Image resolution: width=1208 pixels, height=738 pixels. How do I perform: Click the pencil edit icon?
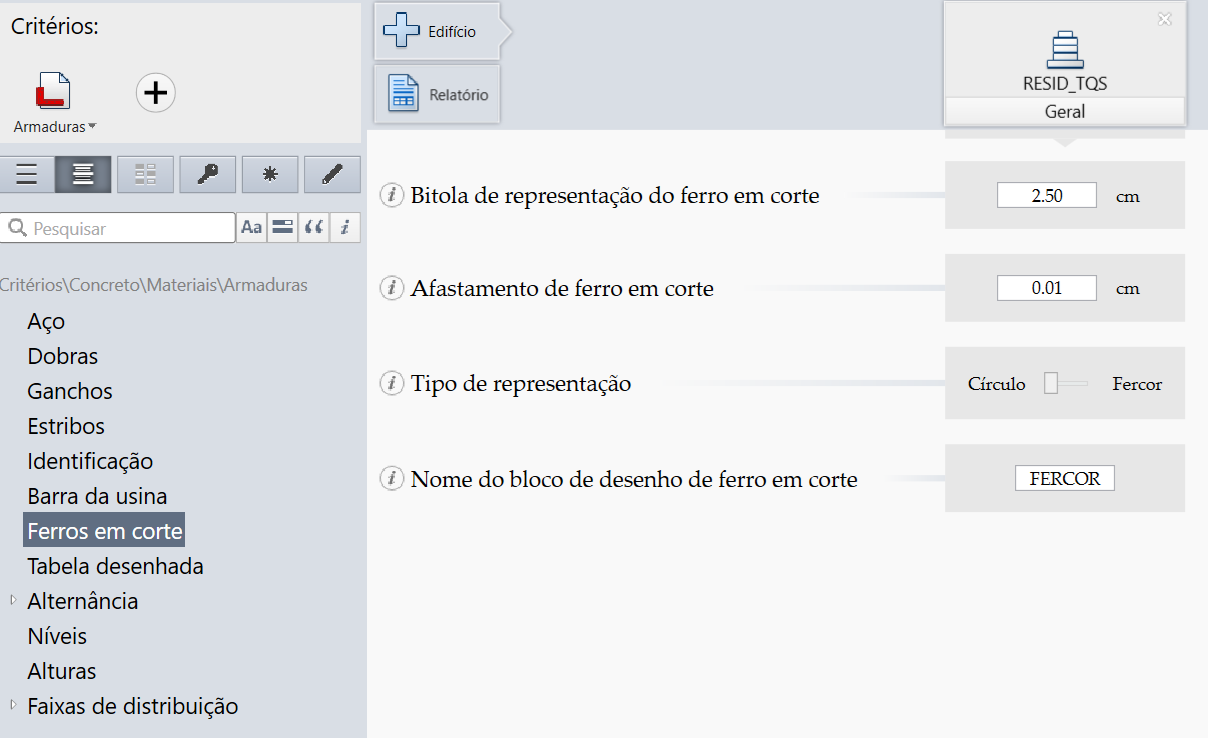332,175
